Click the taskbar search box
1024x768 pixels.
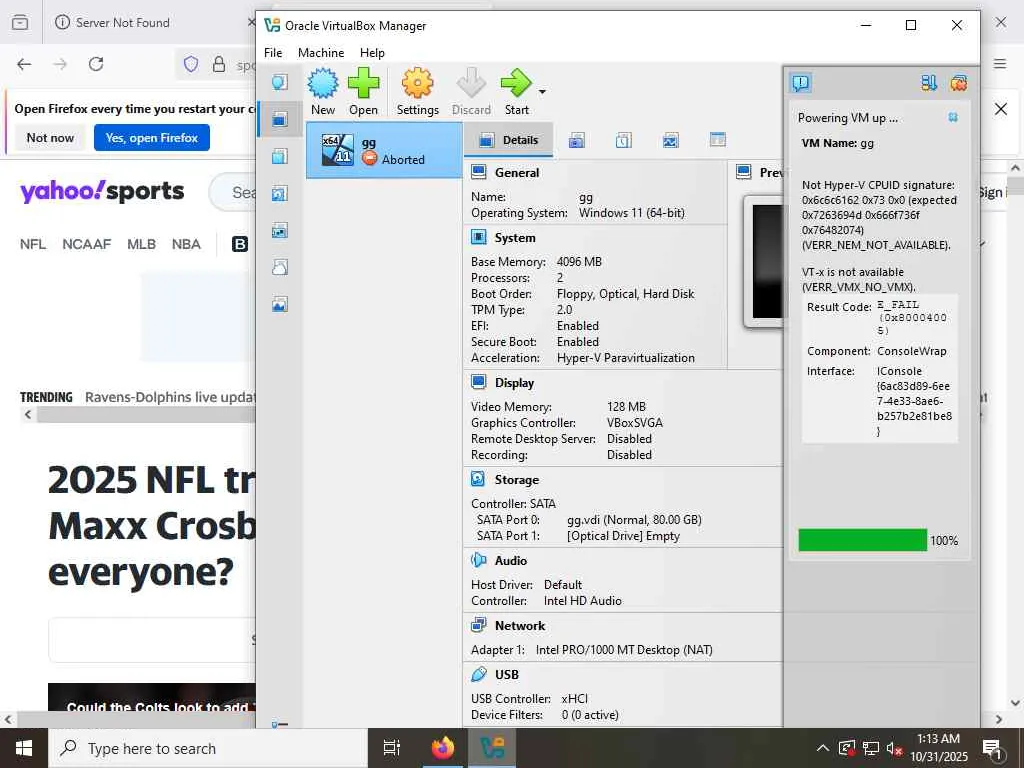pyautogui.click(x=208, y=748)
